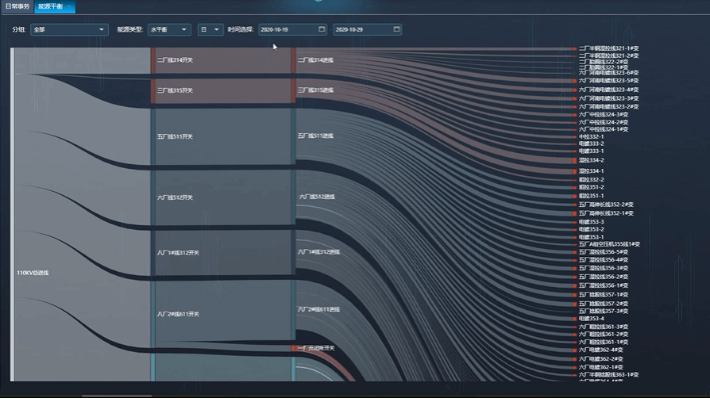Click the 356-1#变 end node label
Image resolution: width=710 pixels, height=399 pixels.
[x=604, y=286]
